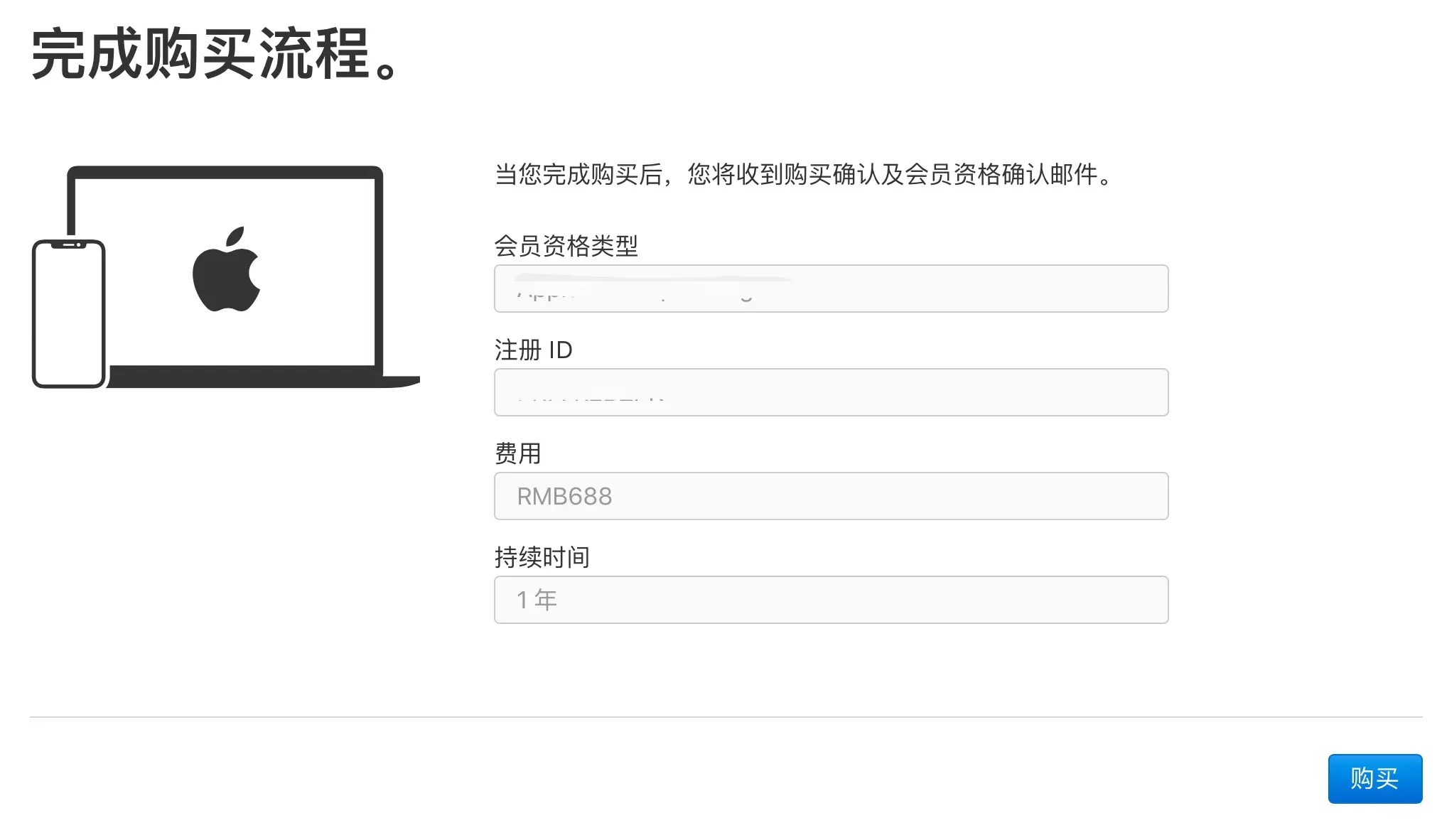Click the purchase confirmation email notice text
1437x840 pixels.
pyautogui.click(x=803, y=174)
